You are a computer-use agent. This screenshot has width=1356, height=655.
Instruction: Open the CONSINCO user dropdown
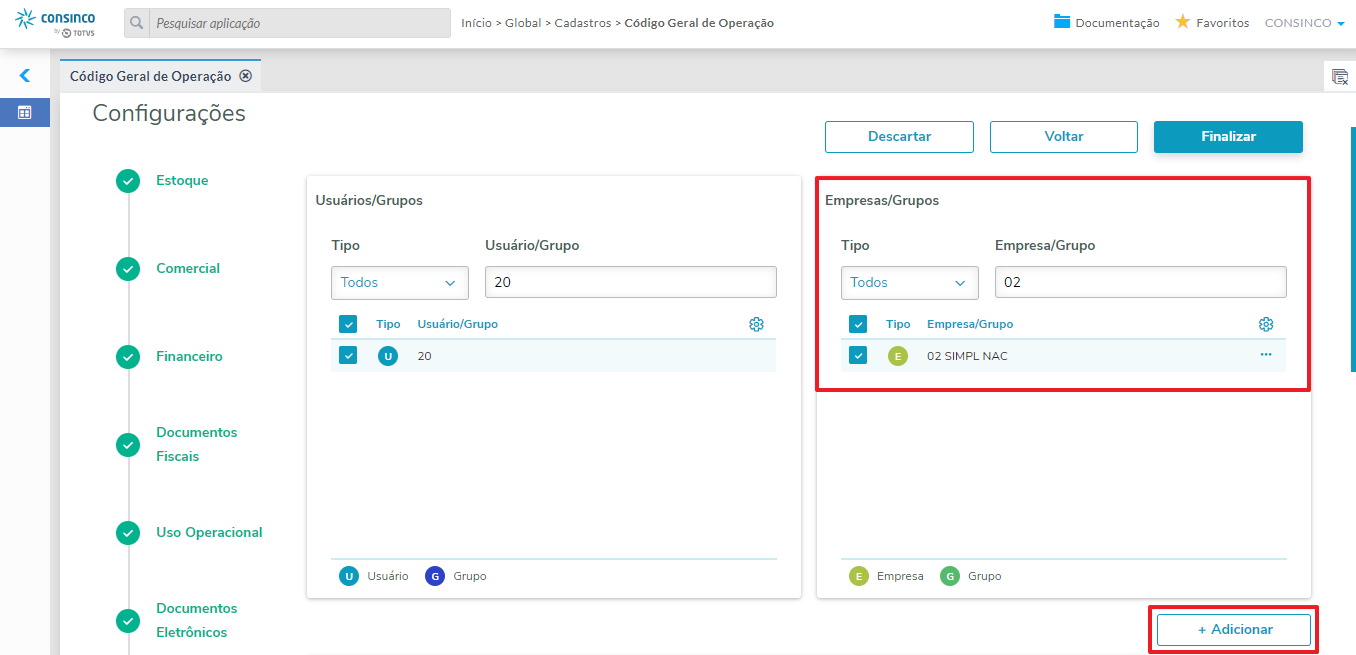point(1304,22)
